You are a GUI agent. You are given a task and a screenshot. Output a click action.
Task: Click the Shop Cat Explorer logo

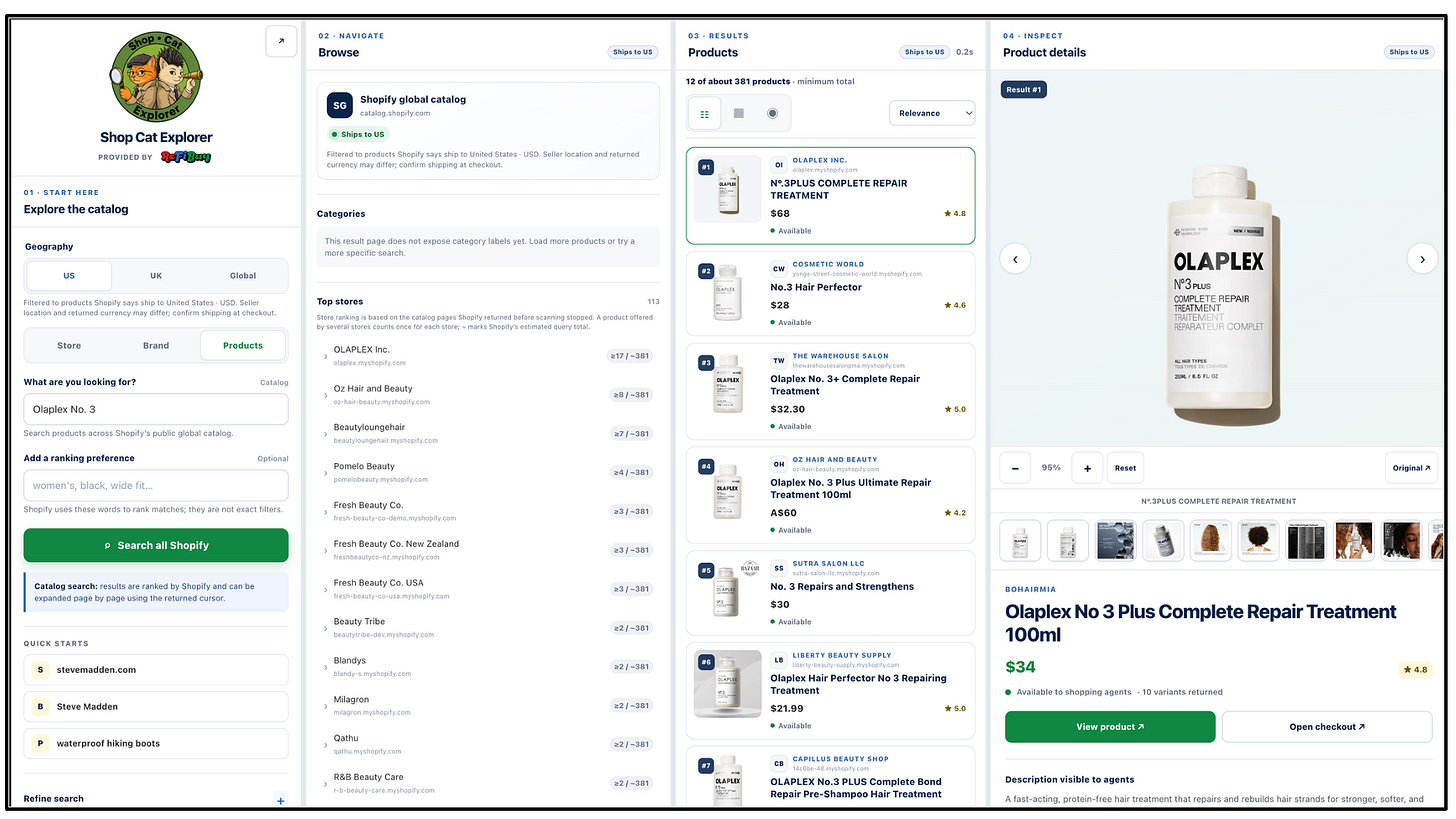(x=156, y=77)
